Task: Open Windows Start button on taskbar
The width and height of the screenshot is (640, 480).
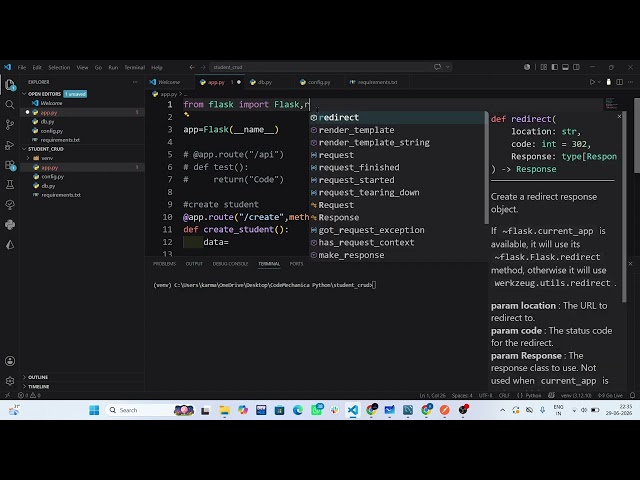Action: 94,410
